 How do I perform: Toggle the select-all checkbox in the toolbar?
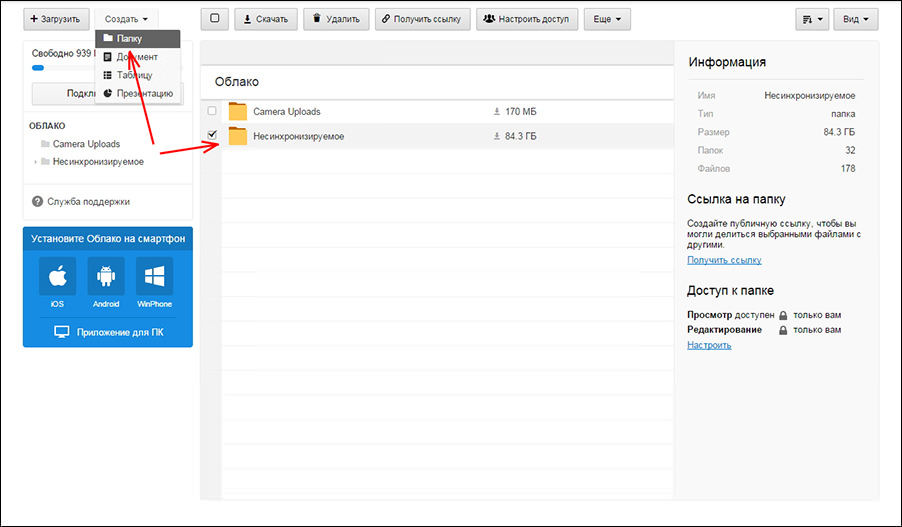coord(214,19)
